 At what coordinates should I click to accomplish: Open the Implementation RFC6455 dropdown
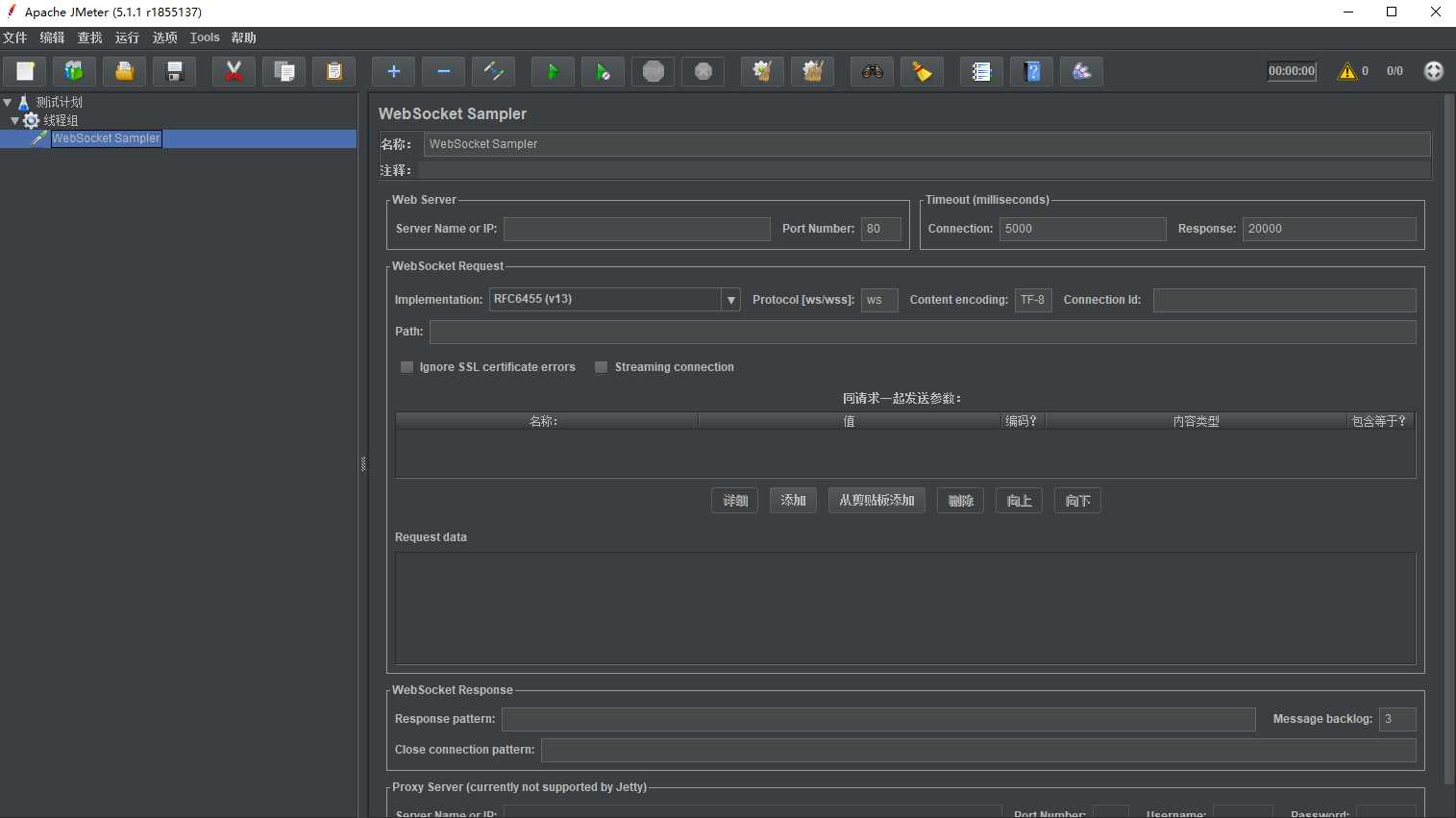tap(615, 300)
